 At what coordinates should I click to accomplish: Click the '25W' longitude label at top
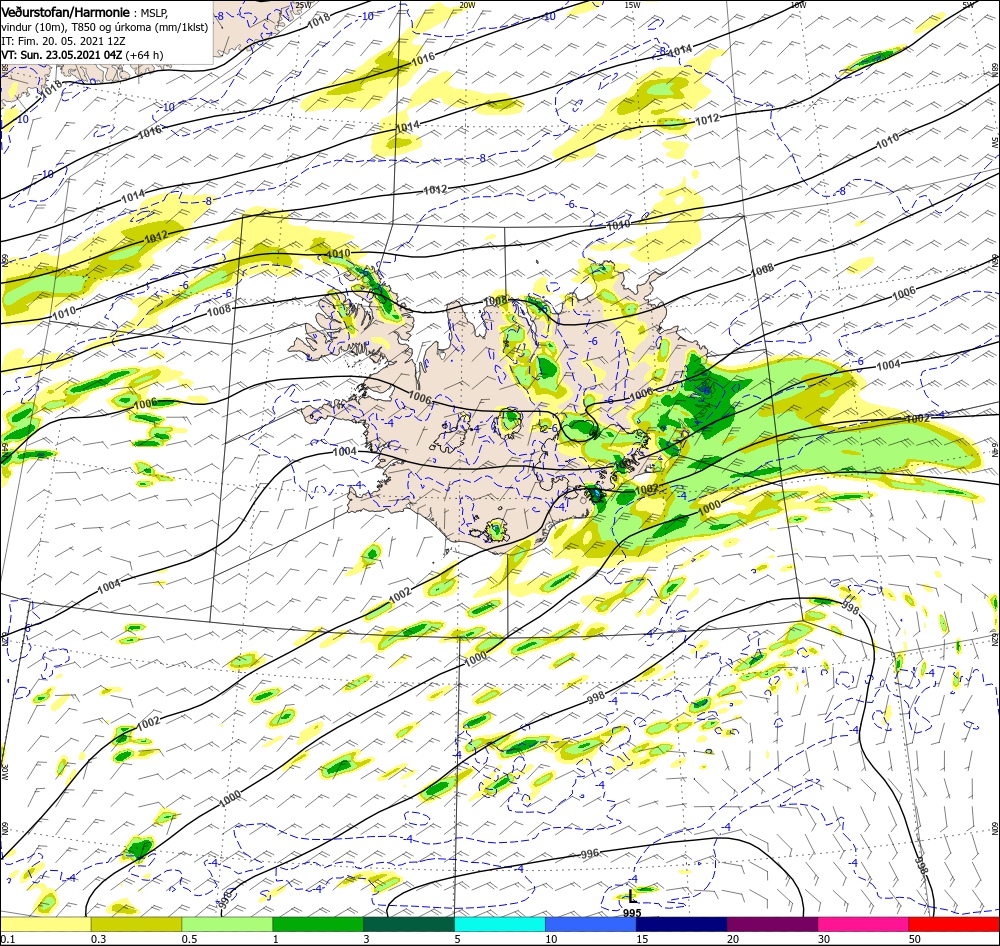303,5
